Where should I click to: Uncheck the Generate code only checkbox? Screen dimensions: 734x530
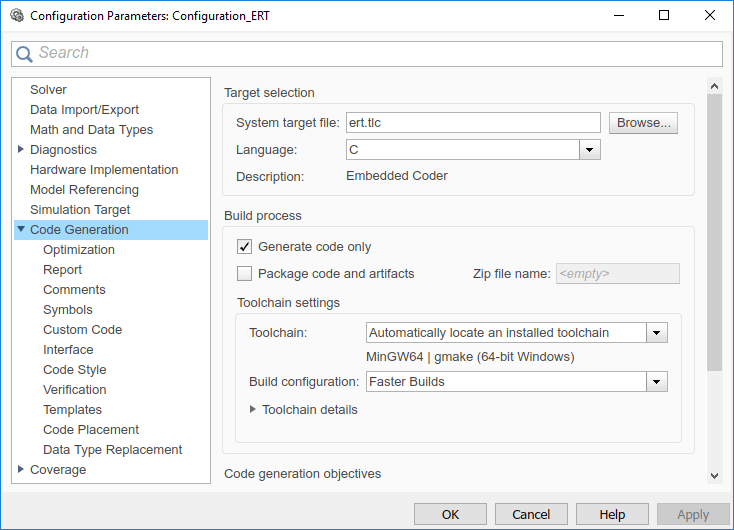[244, 246]
